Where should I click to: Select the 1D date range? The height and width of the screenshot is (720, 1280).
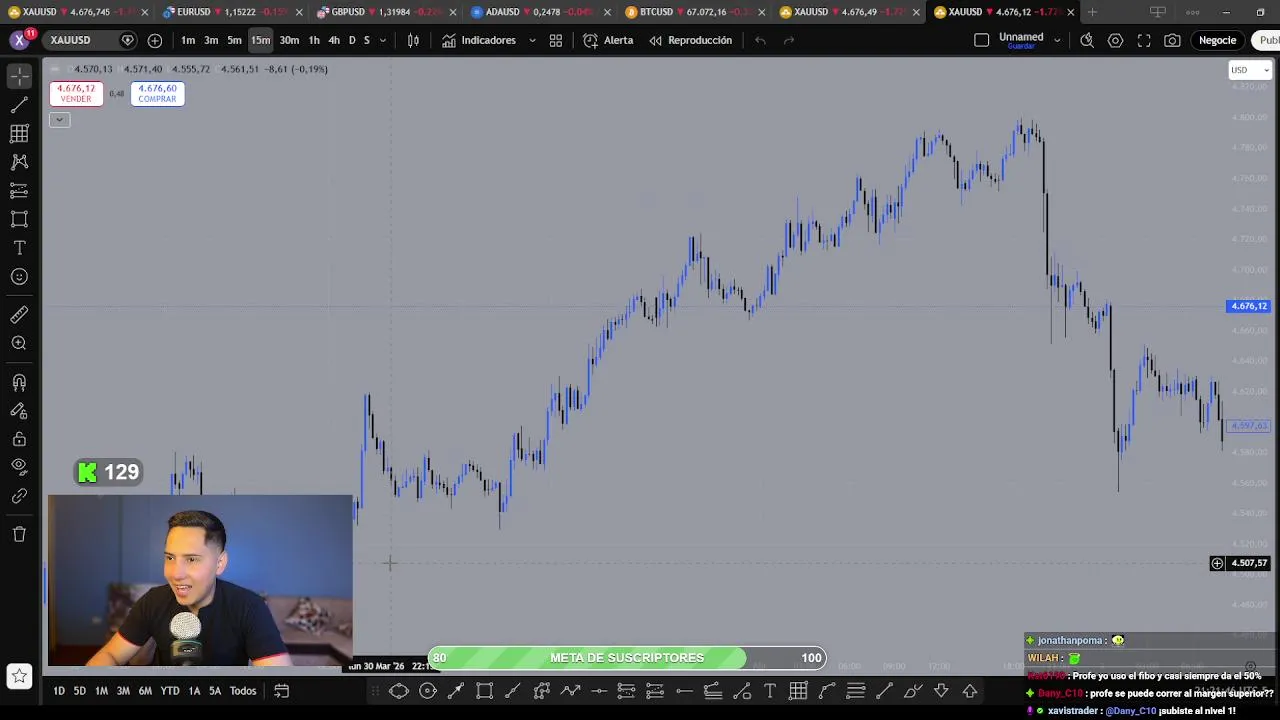click(x=59, y=691)
